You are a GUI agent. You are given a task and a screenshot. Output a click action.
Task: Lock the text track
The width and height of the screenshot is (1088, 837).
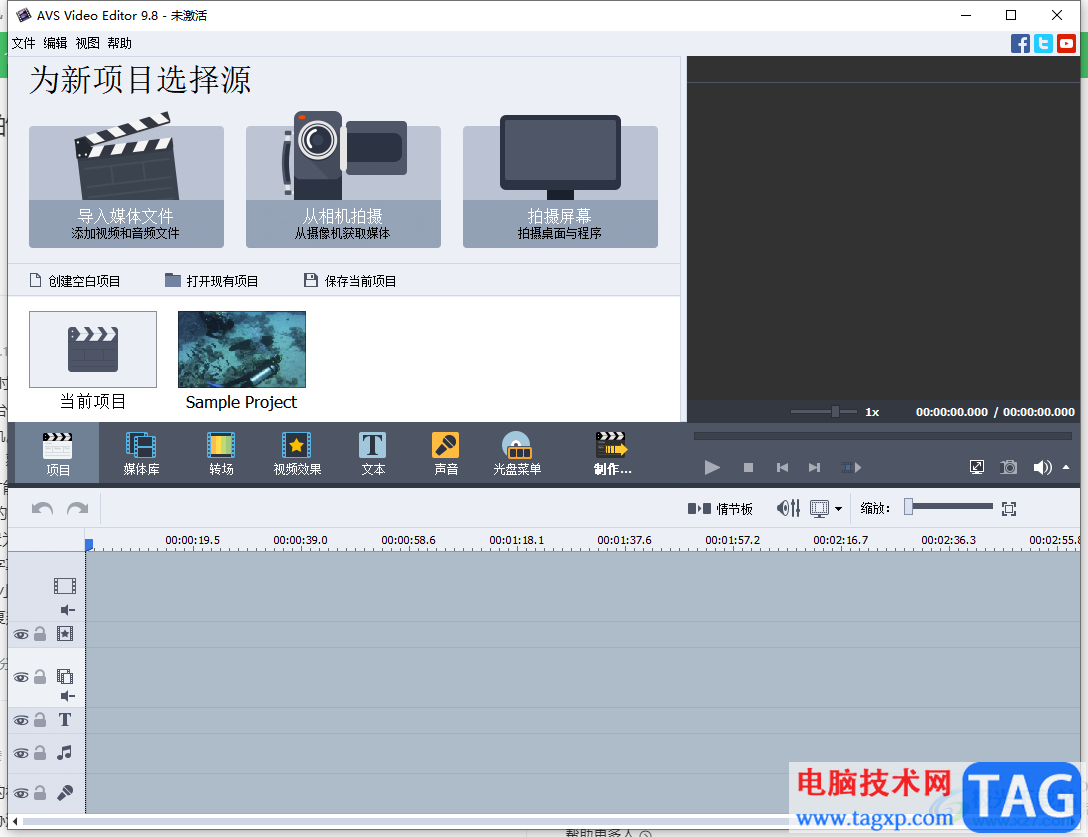click(x=40, y=720)
